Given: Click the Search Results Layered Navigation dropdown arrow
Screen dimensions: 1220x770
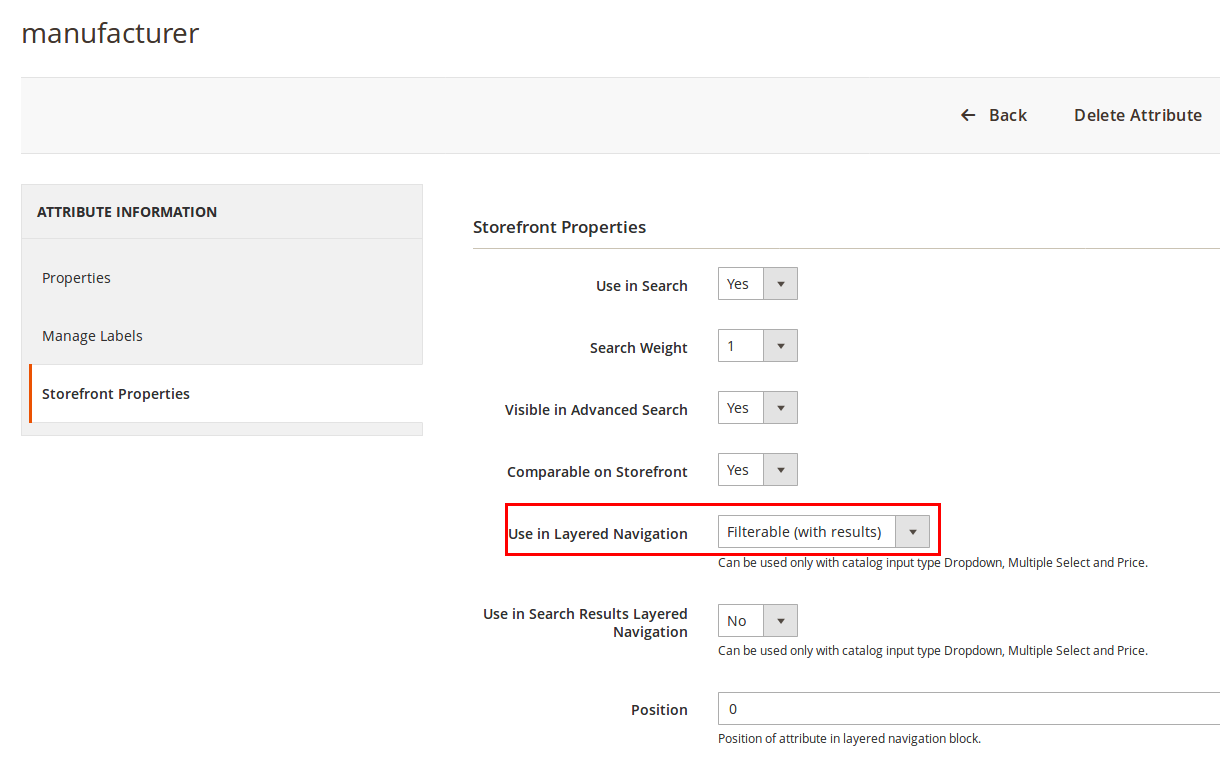Looking at the screenshot, I should 780,621.
